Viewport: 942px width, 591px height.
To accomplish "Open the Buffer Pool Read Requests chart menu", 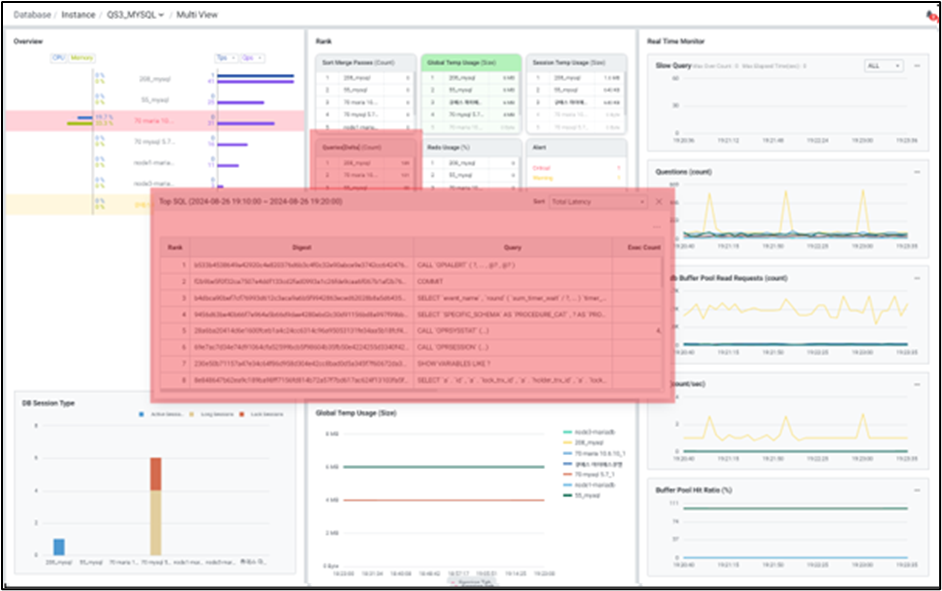I will tap(916, 277).
